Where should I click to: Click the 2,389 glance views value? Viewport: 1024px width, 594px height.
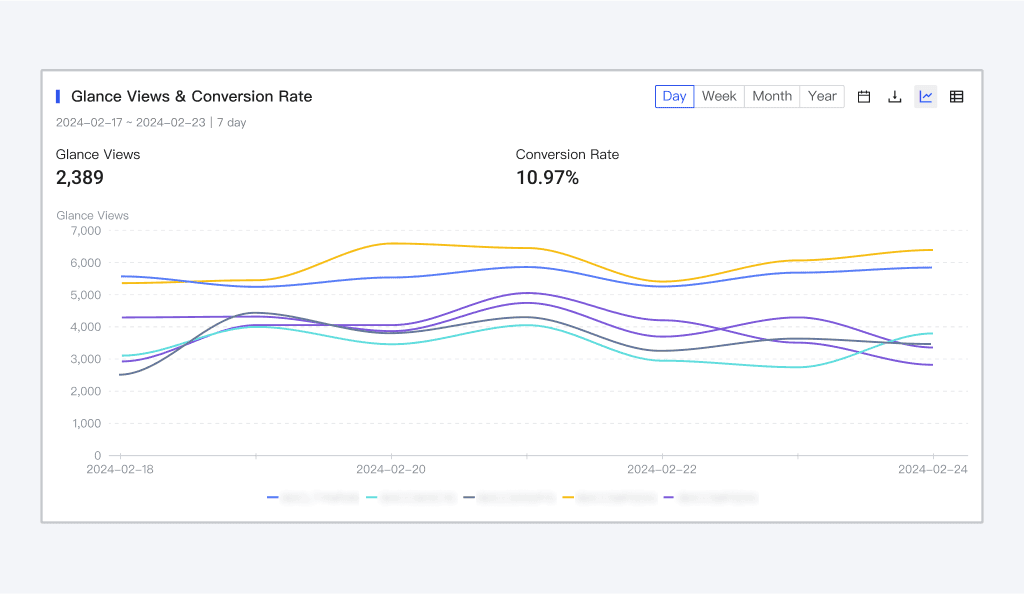point(80,178)
